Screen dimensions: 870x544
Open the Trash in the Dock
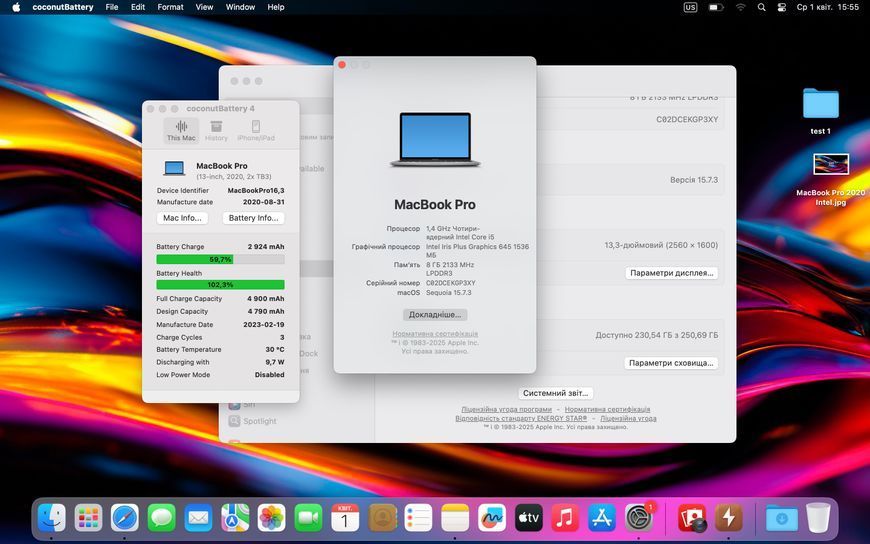pyautogui.click(x=818, y=518)
